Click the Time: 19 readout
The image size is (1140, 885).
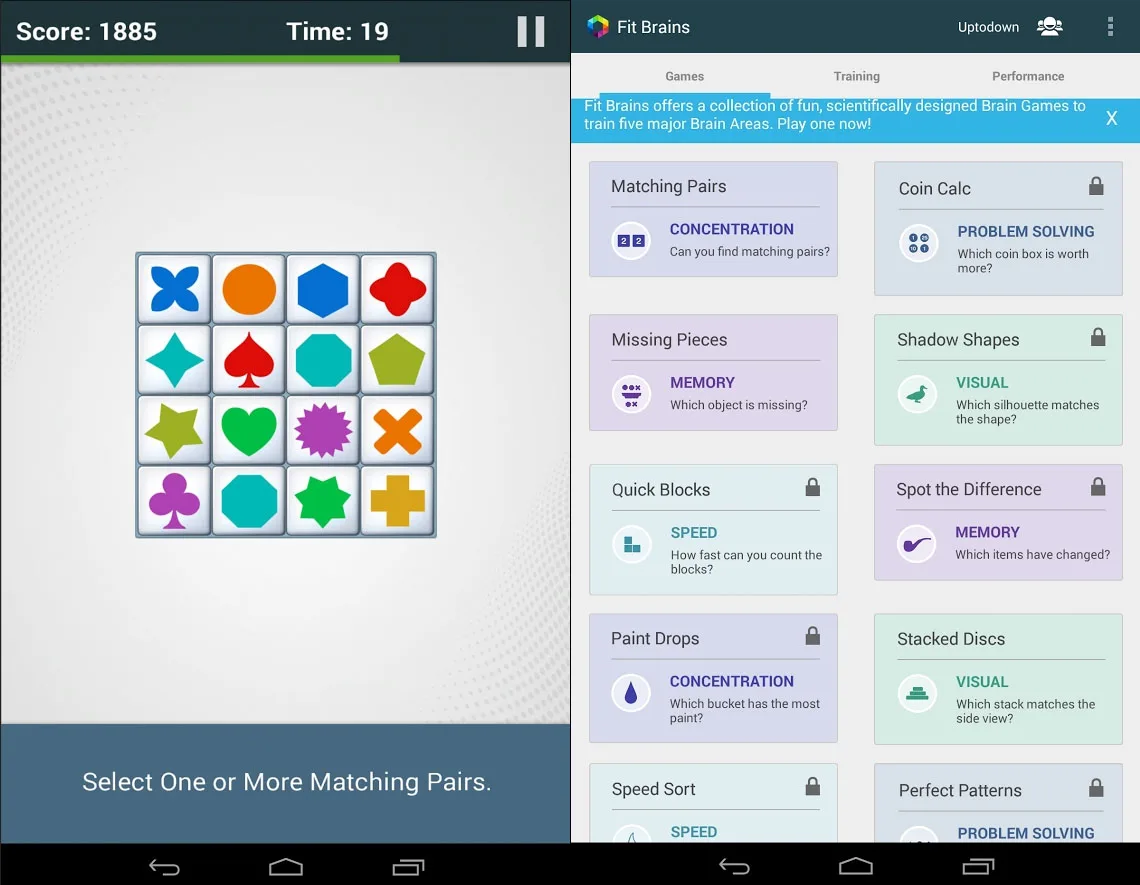(x=337, y=31)
